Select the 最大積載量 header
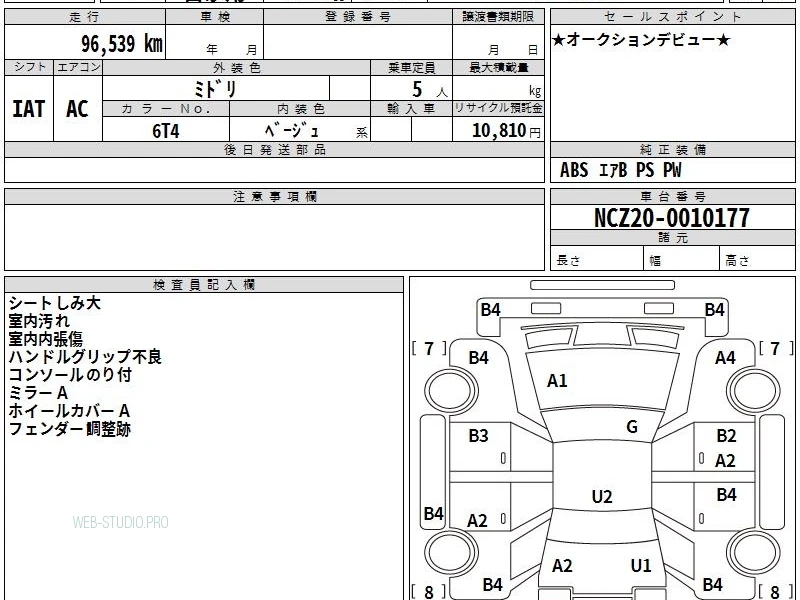This screenshot has height=600, width=800. [498, 67]
